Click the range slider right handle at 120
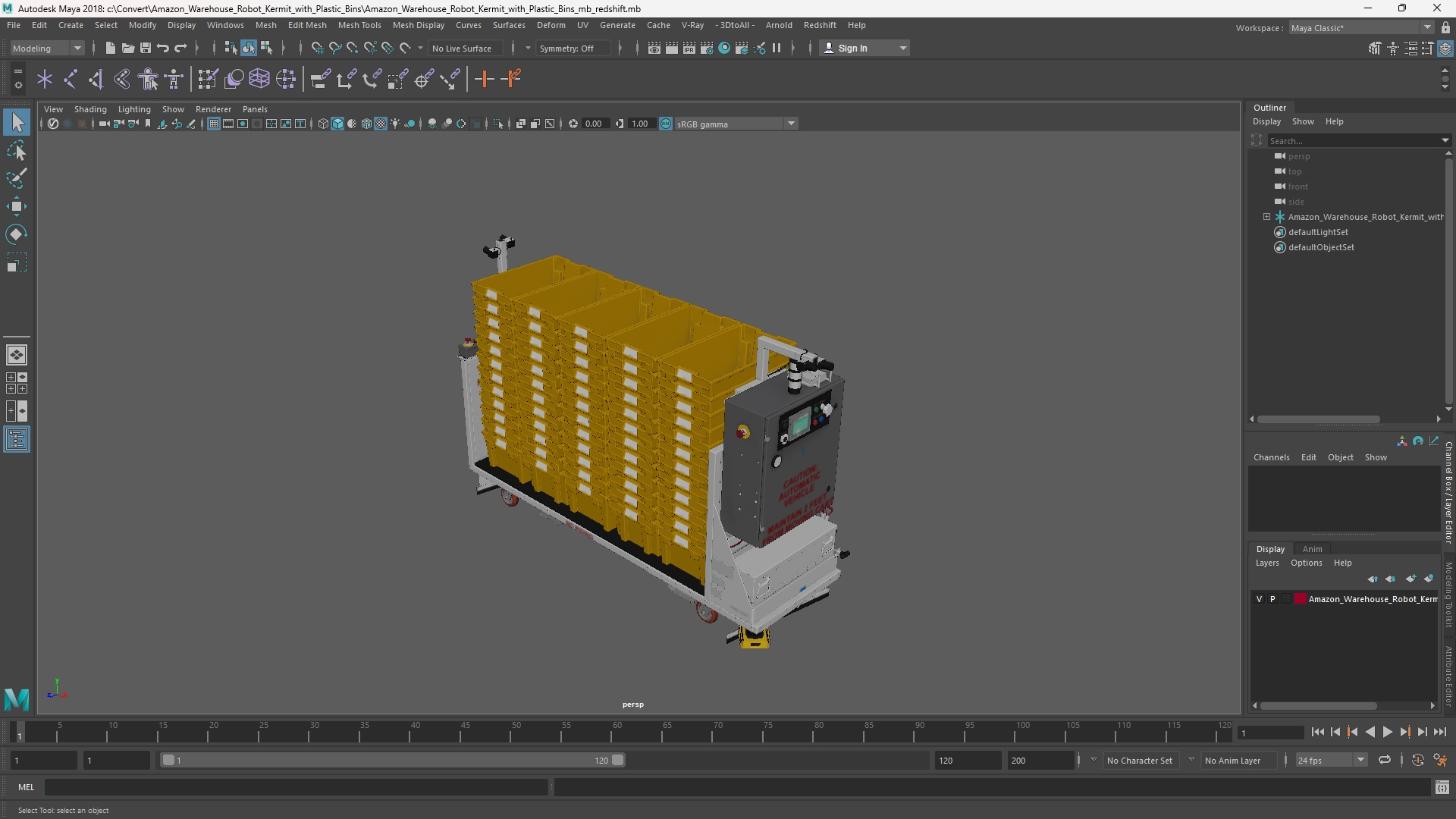Viewport: 1456px width, 819px height. [x=618, y=760]
